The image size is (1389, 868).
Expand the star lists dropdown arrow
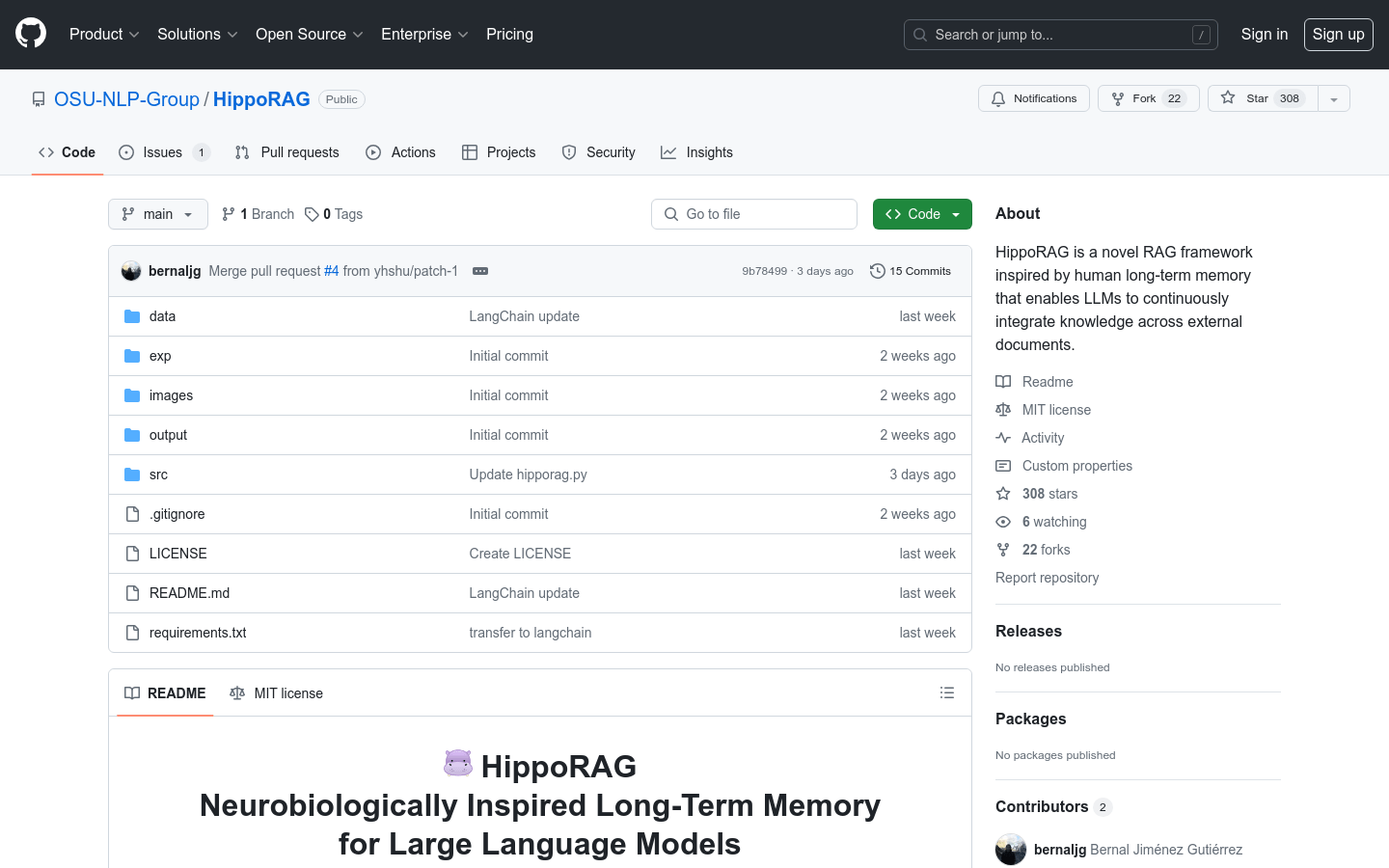tap(1334, 98)
